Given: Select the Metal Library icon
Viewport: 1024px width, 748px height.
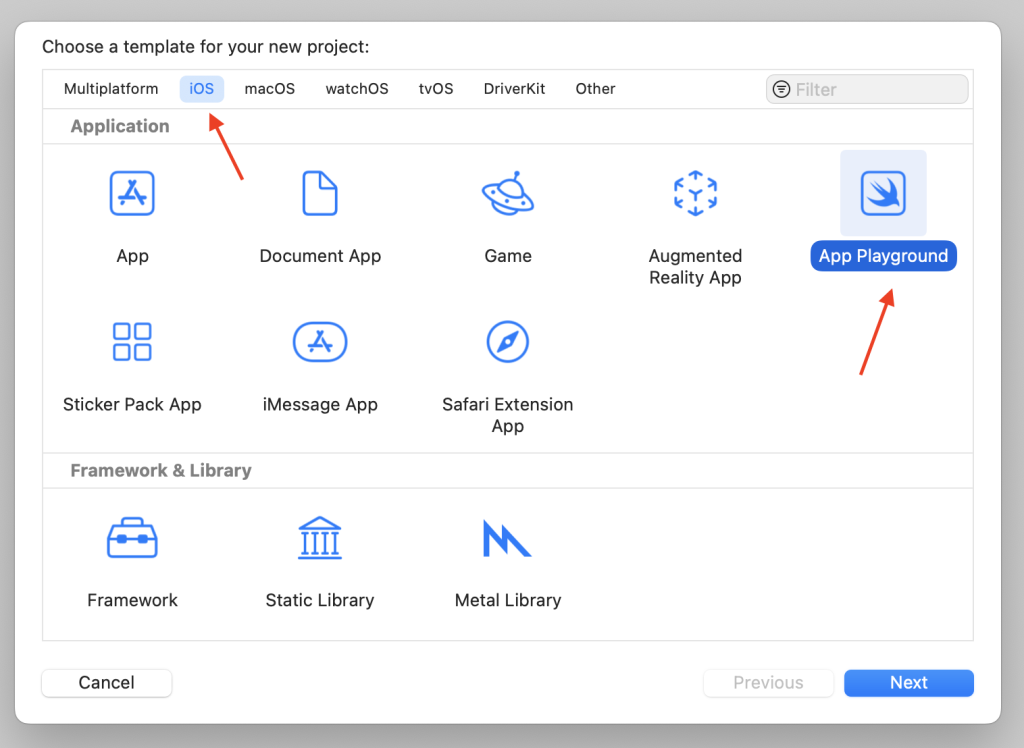Looking at the screenshot, I should tap(508, 538).
